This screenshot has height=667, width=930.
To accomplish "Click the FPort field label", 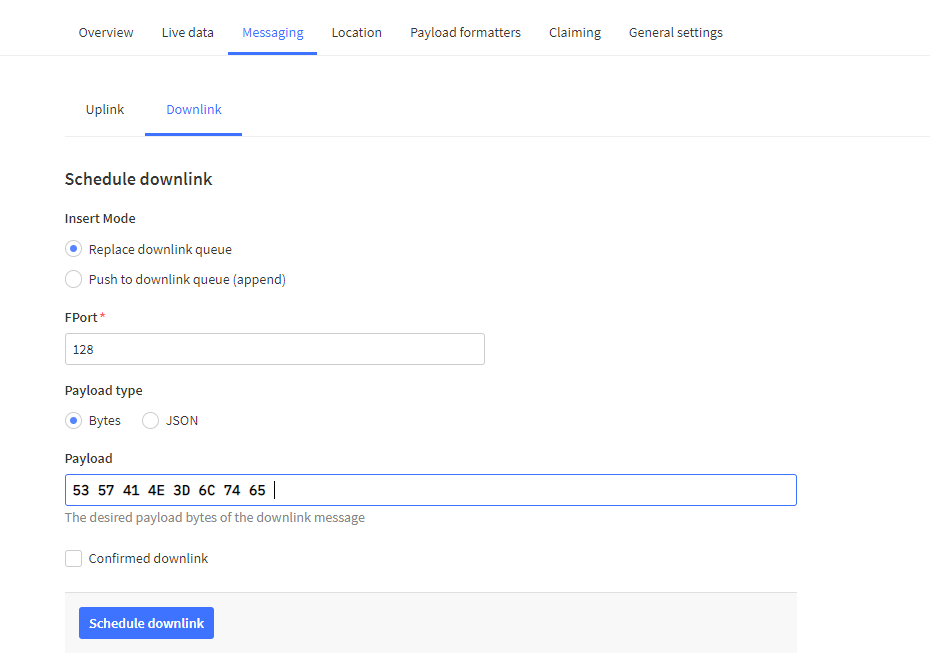I will pyautogui.click(x=81, y=317).
